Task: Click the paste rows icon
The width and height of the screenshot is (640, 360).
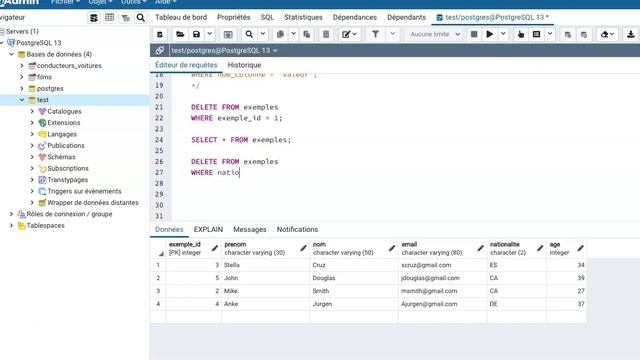Action: pos(307,34)
